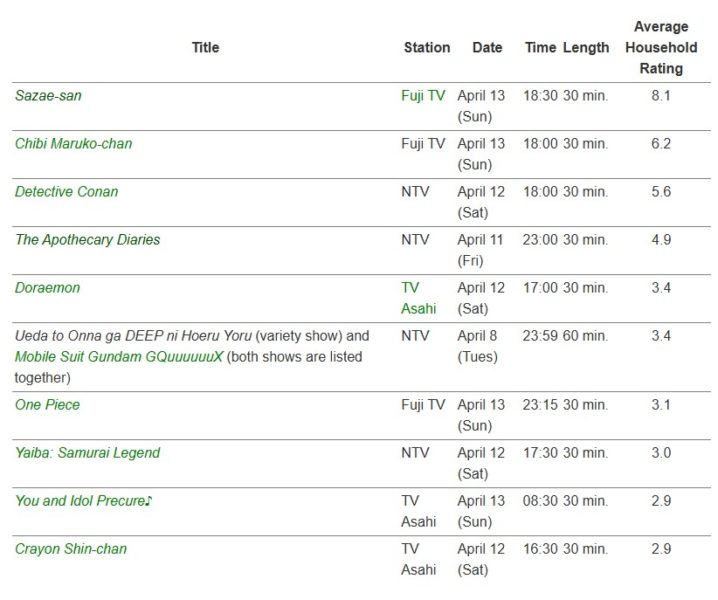Click the Date column header
The height and width of the screenshot is (600, 718).
[x=487, y=48]
